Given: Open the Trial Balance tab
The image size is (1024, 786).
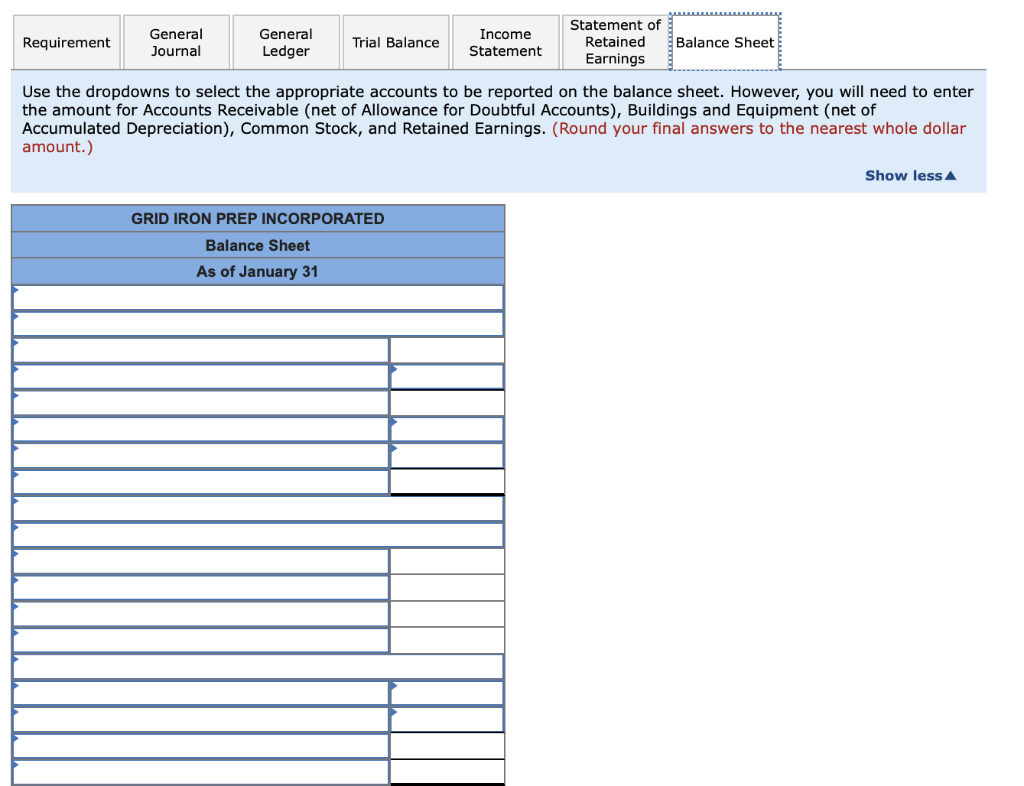Looking at the screenshot, I should click(x=395, y=42).
